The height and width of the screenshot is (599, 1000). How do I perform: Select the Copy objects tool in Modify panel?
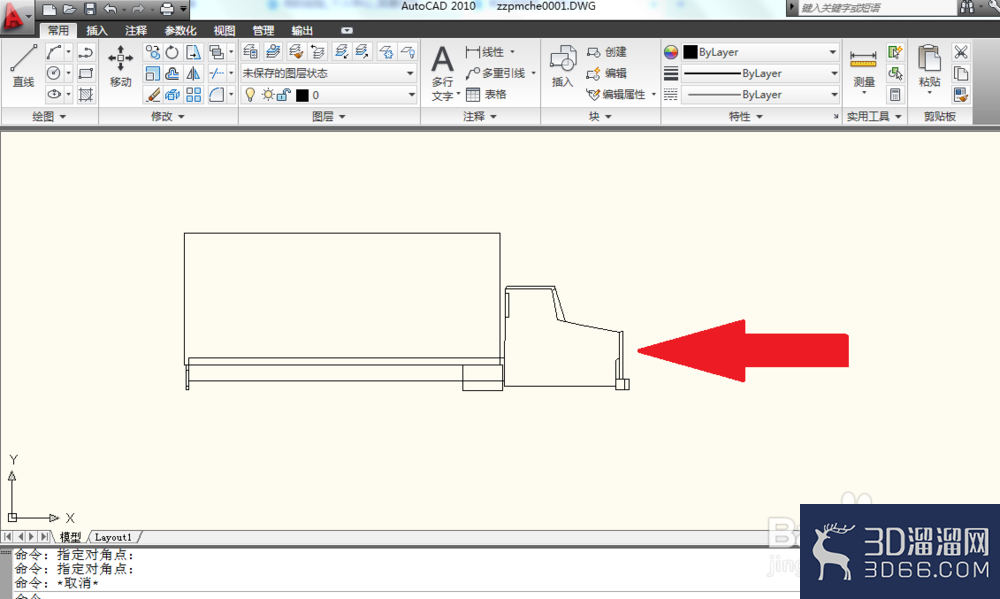click(x=152, y=52)
